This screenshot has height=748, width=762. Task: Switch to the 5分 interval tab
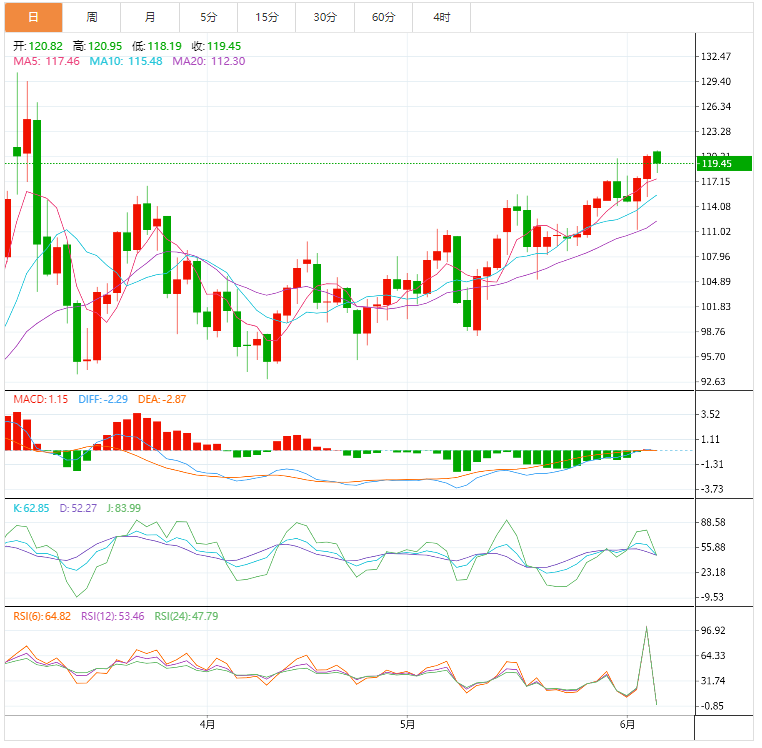[x=208, y=17]
